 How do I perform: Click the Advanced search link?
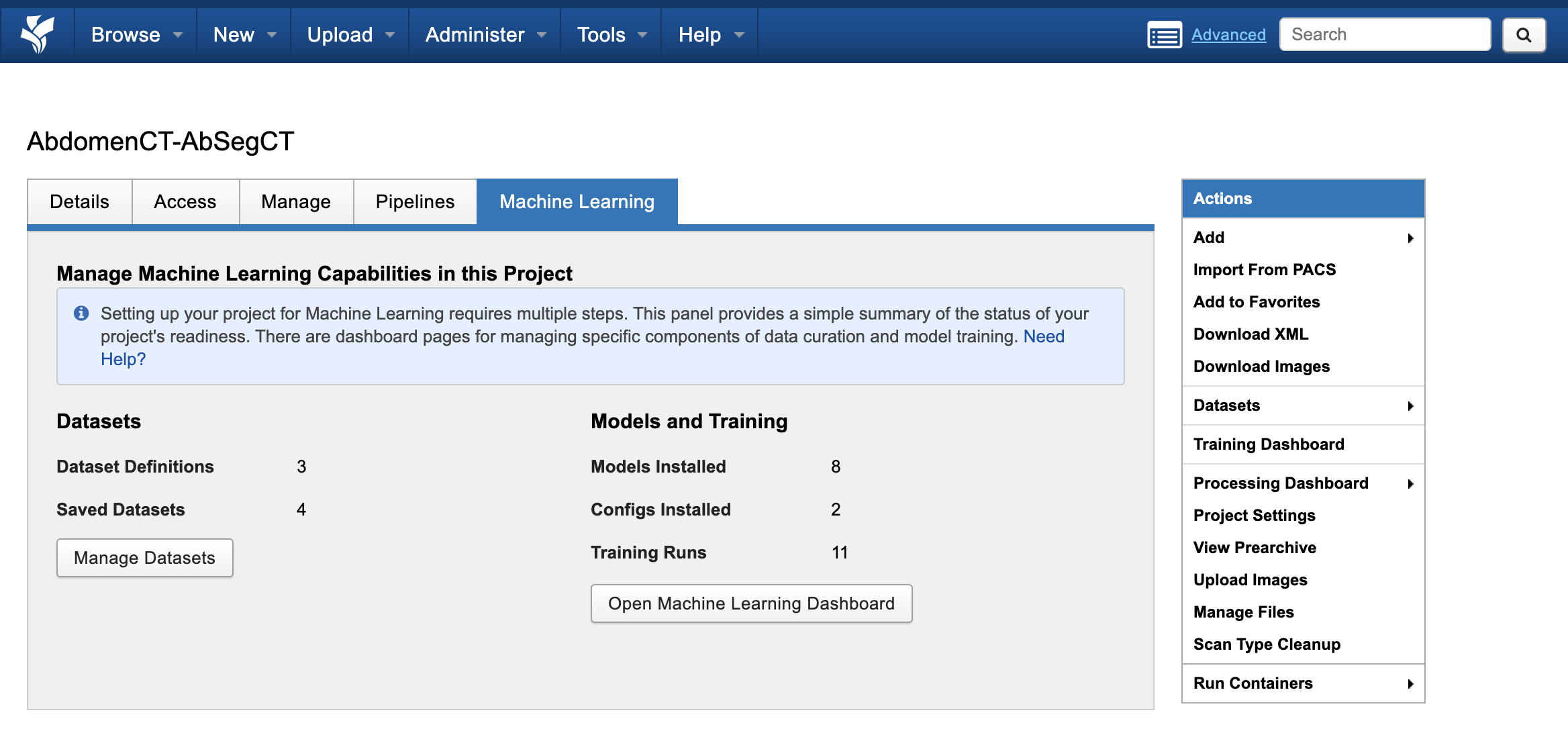[1228, 35]
